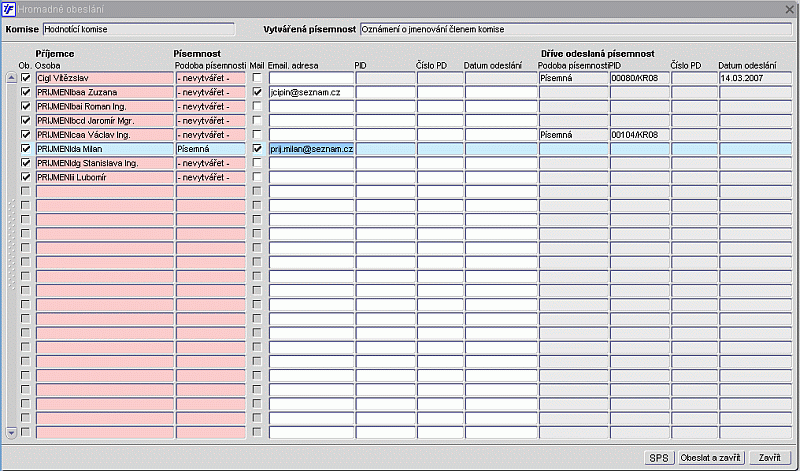The width and height of the screenshot is (800, 471).
Task: Click email field jcipin@seznam.cz
Action: pos(311,92)
